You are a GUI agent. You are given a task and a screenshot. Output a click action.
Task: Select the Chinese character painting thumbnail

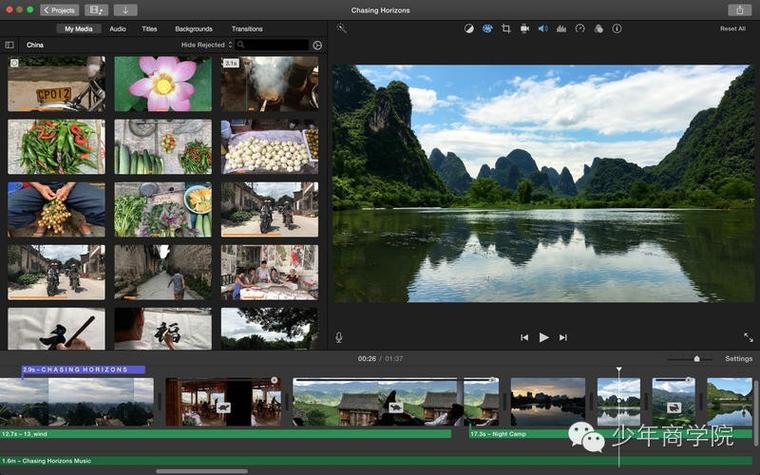click(x=163, y=329)
